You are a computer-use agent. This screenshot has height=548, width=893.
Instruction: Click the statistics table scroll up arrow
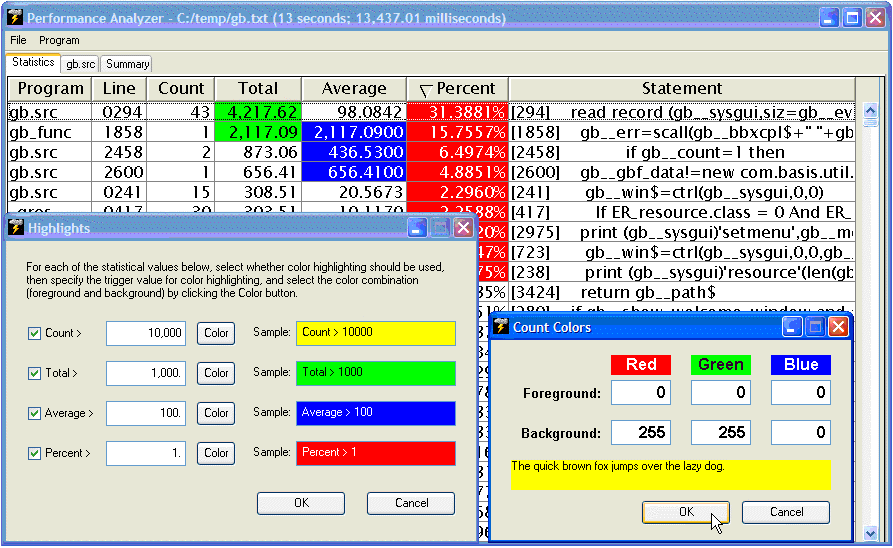tap(870, 109)
